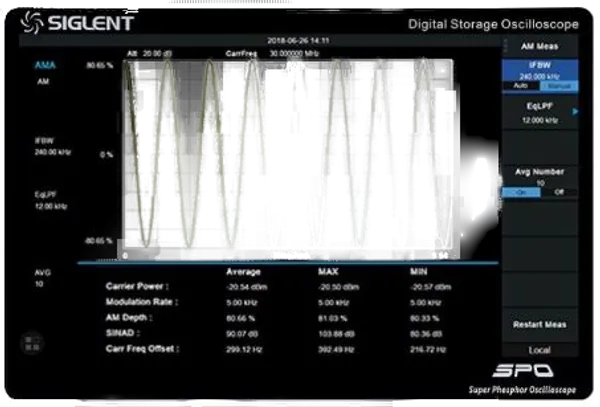Click the MAX SINAD value 103.88 dB
The image size is (600, 407).
336,334
